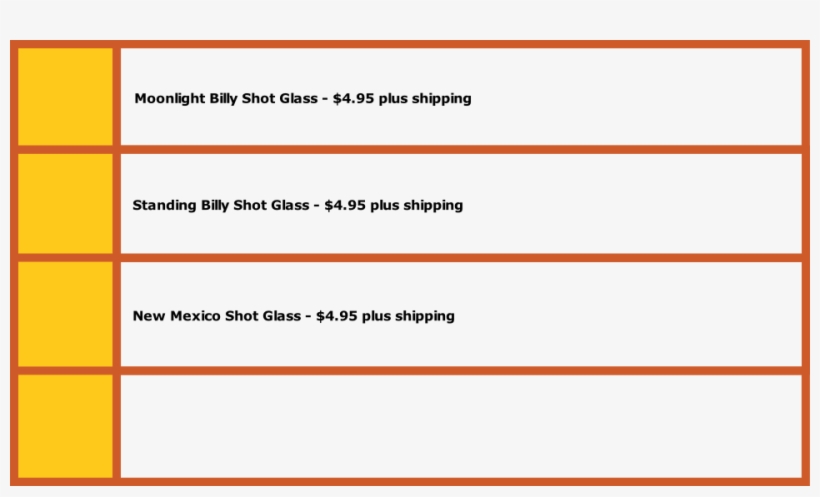Image resolution: width=820 pixels, height=497 pixels.
Task: Click "plus shipping" in New Mexico row
Action: pyautogui.click(x=408, y=316)
